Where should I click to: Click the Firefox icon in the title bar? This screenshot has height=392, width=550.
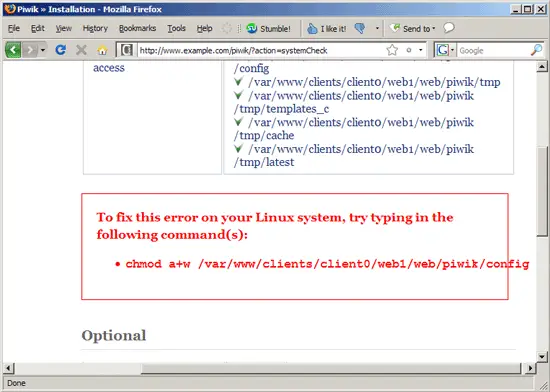pos(10,9)
